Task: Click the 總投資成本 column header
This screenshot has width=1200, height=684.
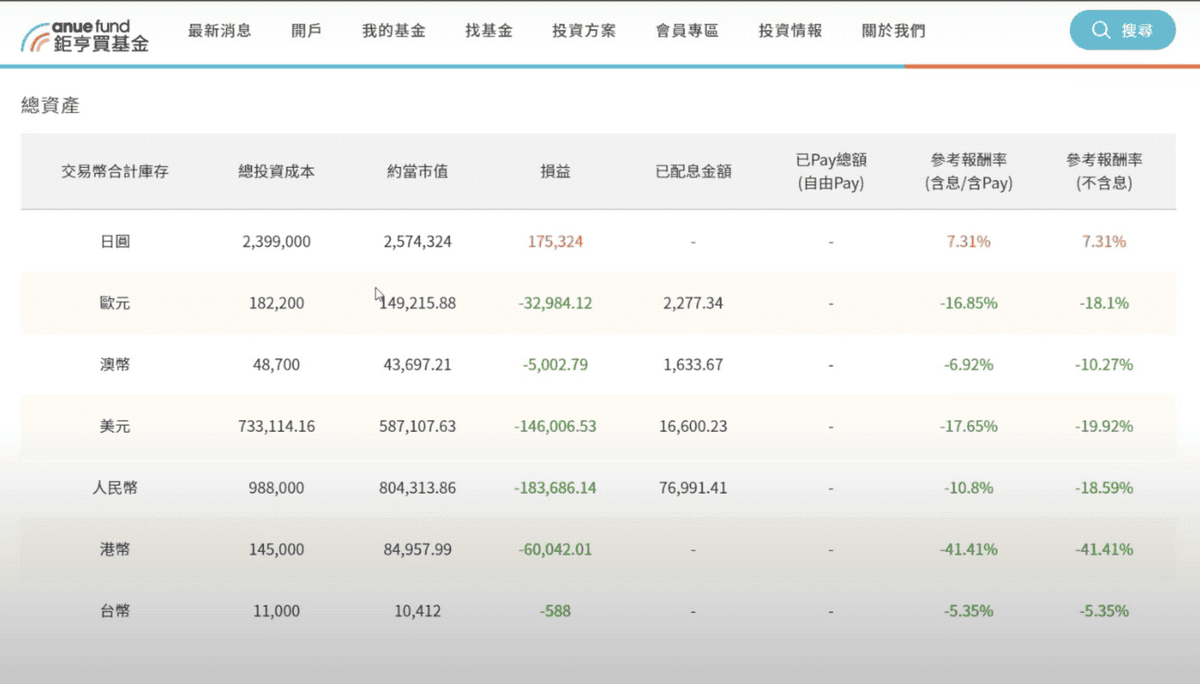Action: coord(277,171)
